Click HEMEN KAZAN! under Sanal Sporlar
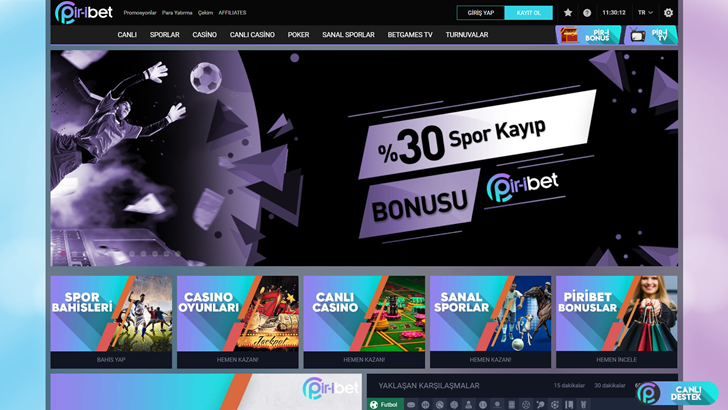 pos(490,360)
